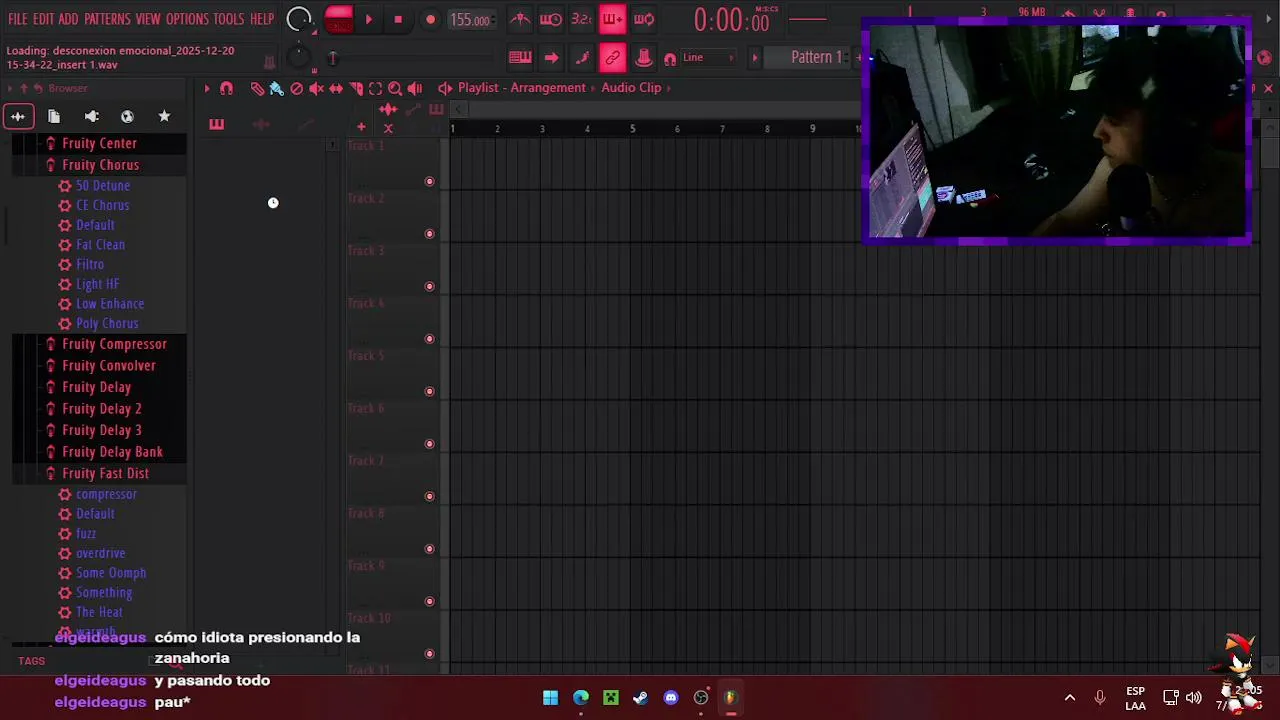Image resolution: width=1280 pixels, height=720 pixels.
Task: Select the Slip tool
Action: (x=336, y=89)
